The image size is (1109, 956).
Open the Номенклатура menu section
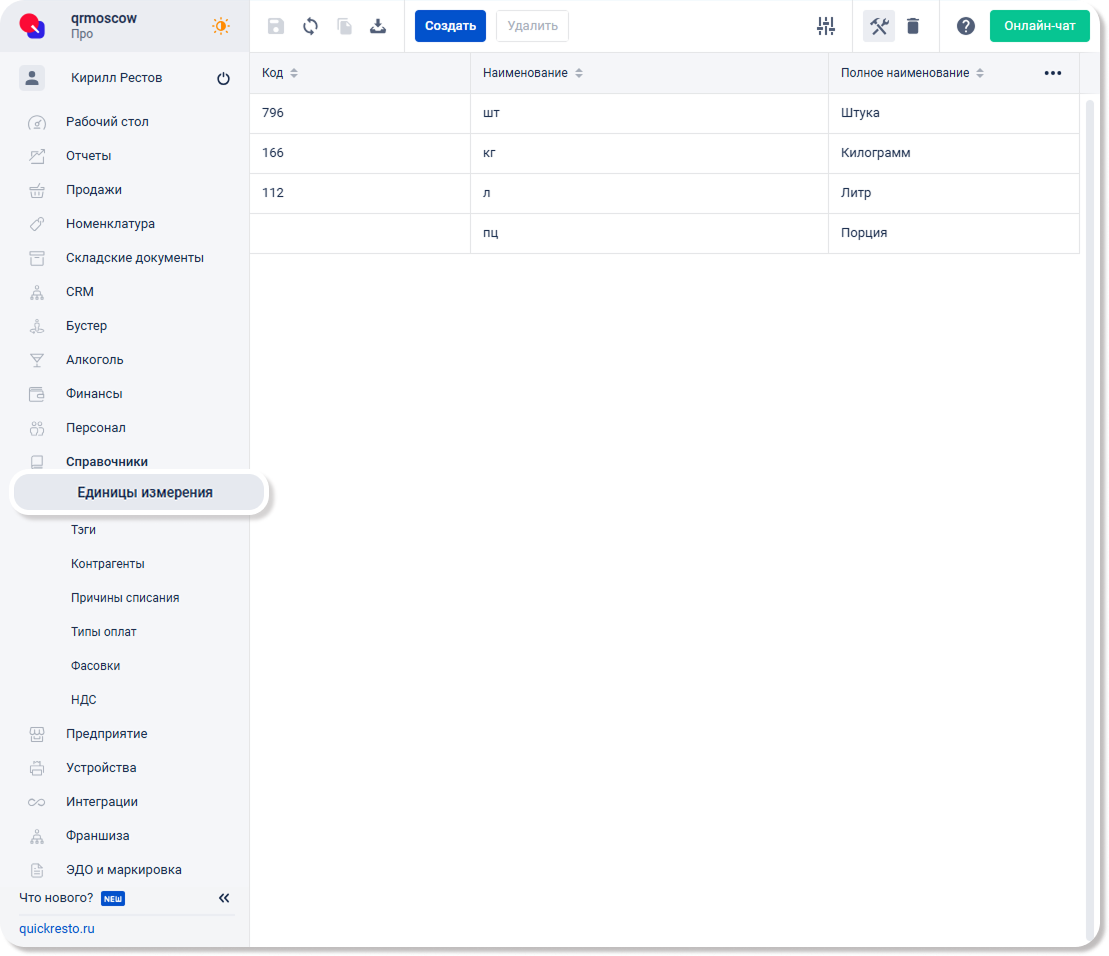pyautogui.click(x=110, y=224)
